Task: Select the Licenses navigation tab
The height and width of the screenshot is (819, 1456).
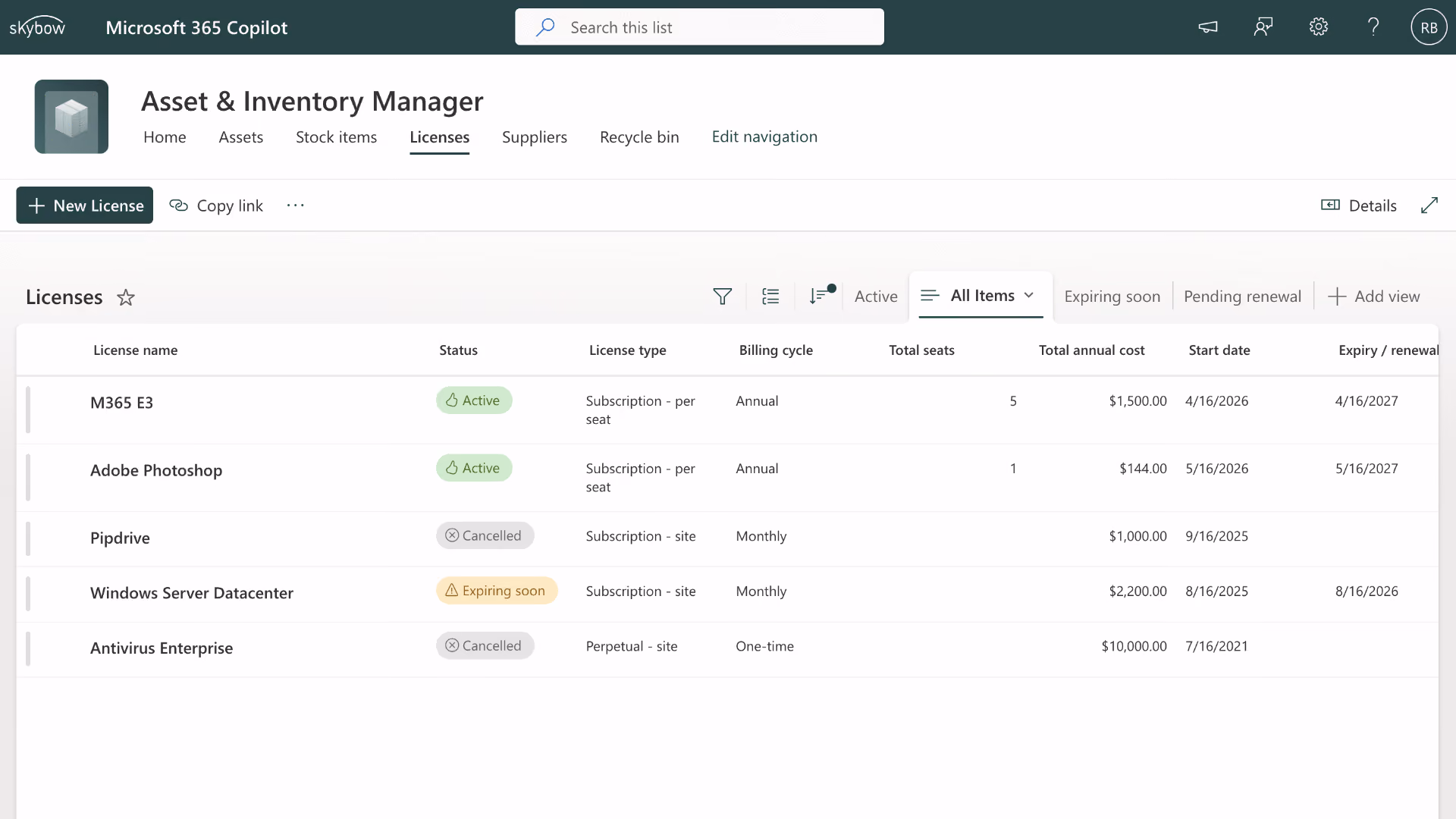Action: click(440, 137)
